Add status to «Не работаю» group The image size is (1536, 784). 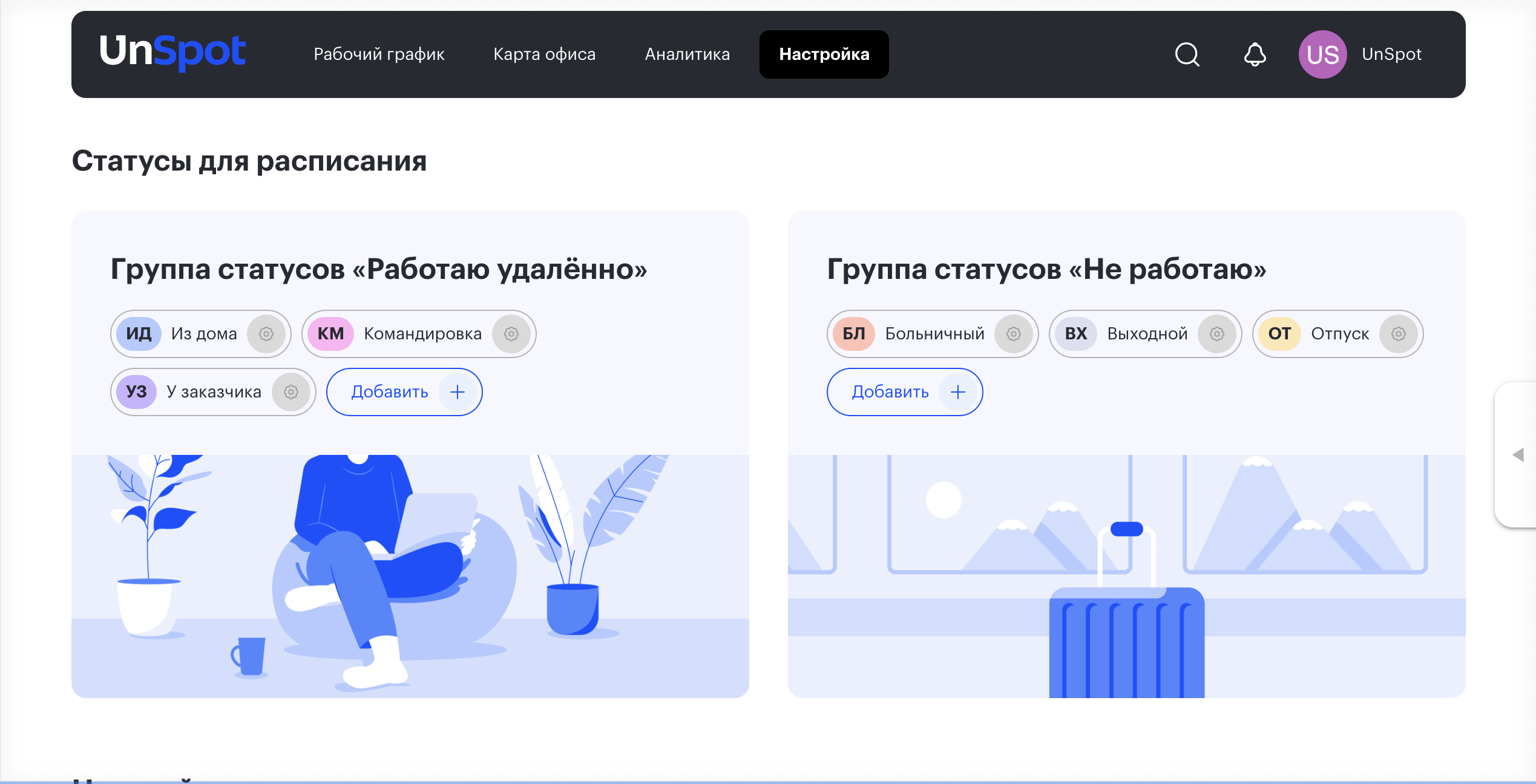coord(905,392)
